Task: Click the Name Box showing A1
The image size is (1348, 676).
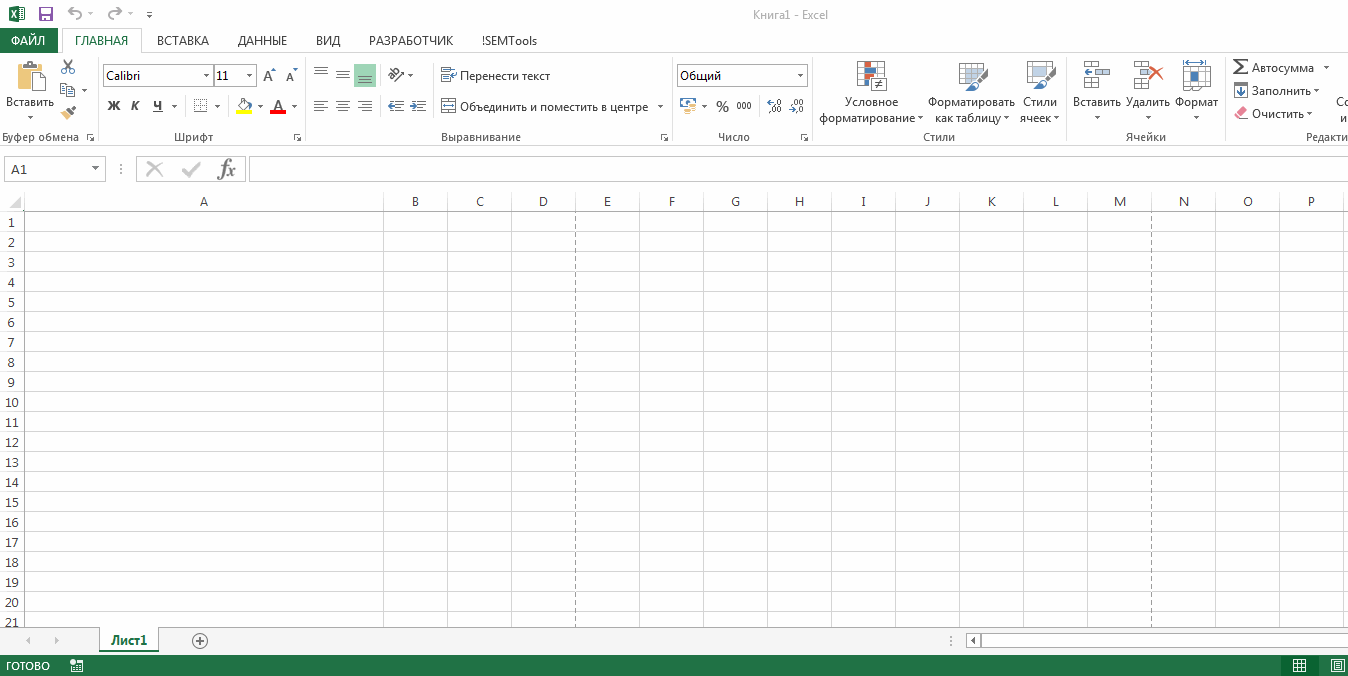Action: [55, 169]
